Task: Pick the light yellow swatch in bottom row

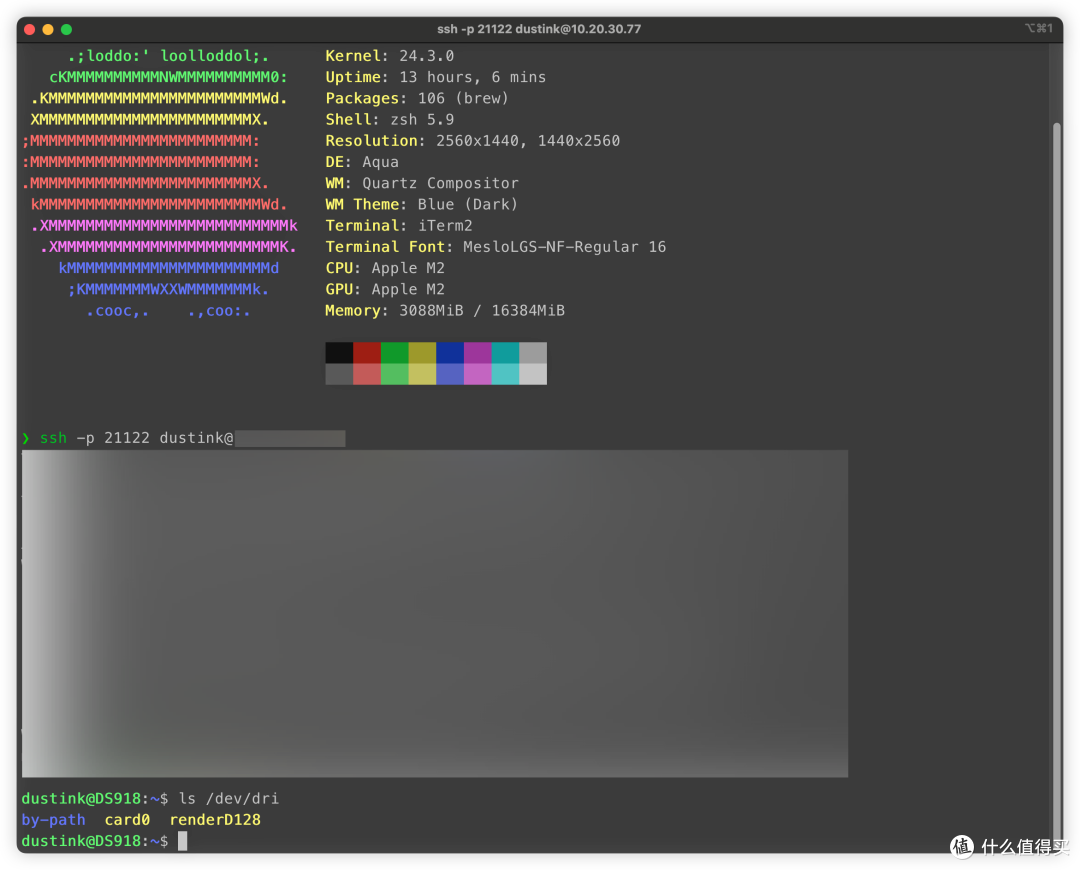Action: point(422,374)
